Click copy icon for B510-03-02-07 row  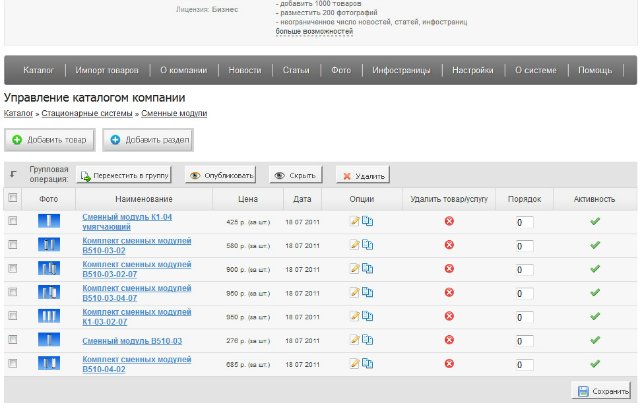pos(367,269)
